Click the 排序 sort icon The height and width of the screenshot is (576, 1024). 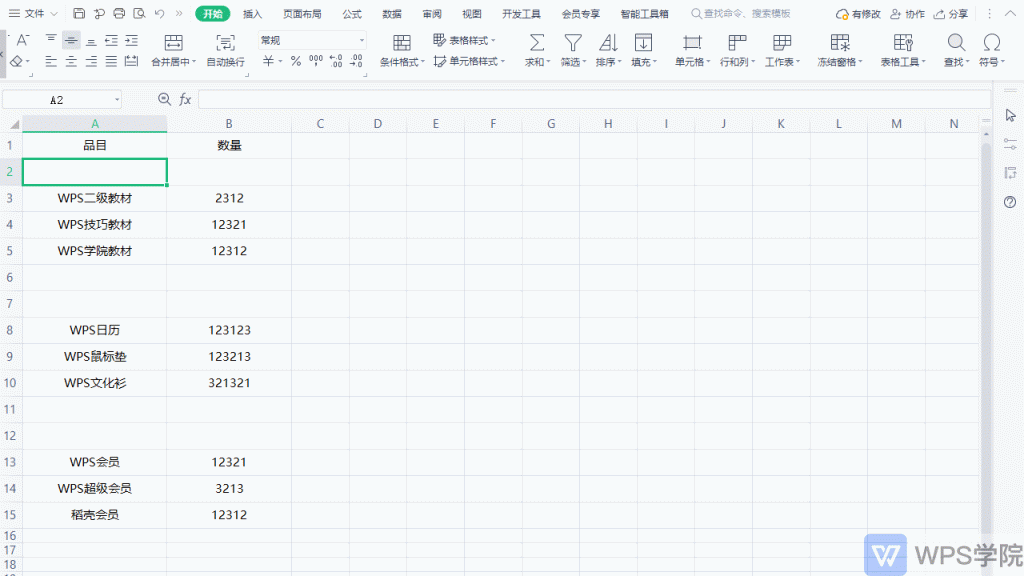click(608, 43)
